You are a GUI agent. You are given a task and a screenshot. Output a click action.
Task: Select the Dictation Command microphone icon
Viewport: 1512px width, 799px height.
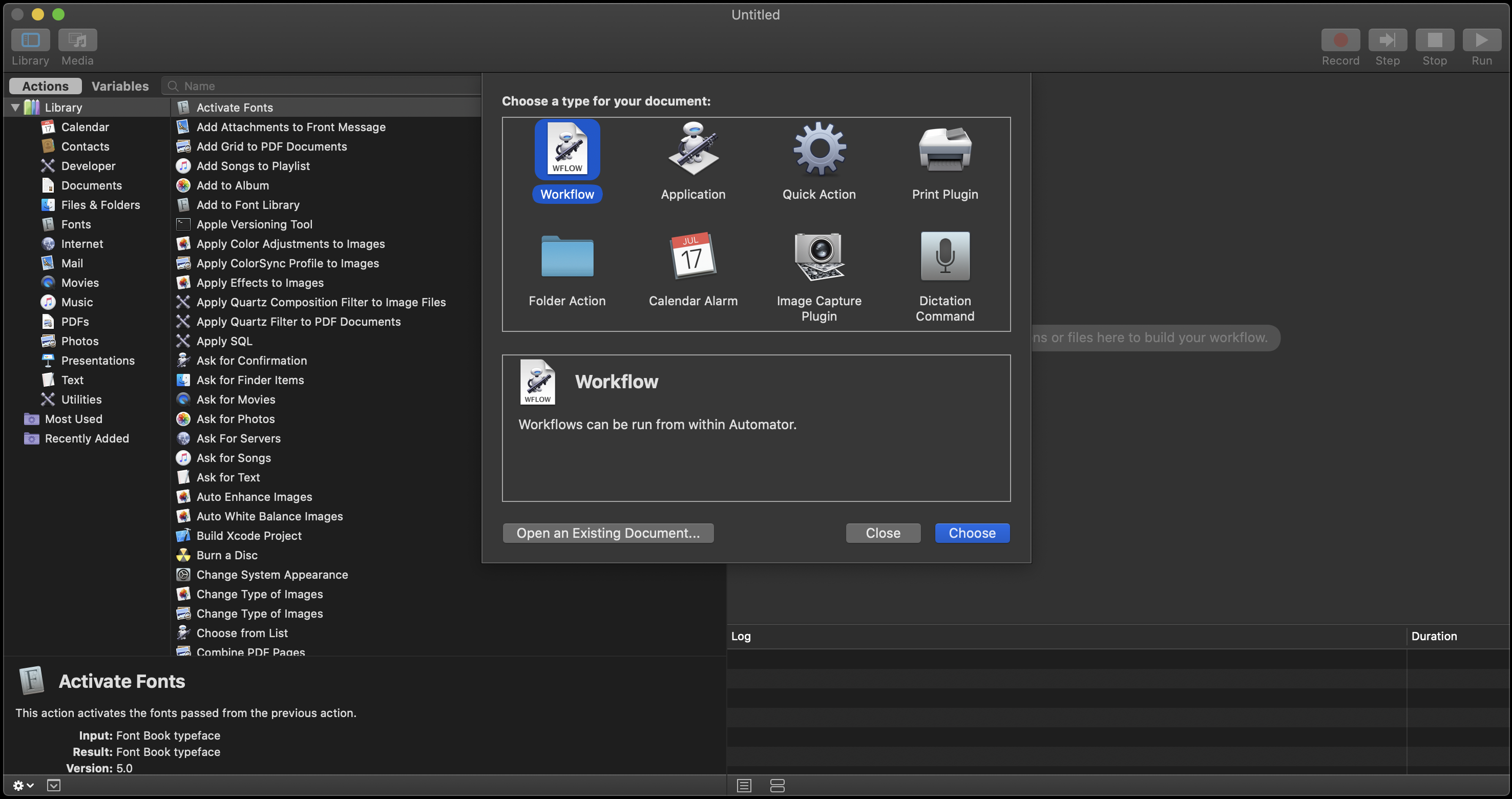[x=944, y=257]
